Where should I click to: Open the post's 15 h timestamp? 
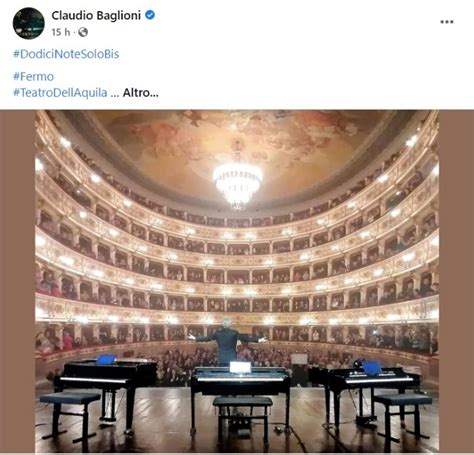pyautogui.click(x=61, y=32)
